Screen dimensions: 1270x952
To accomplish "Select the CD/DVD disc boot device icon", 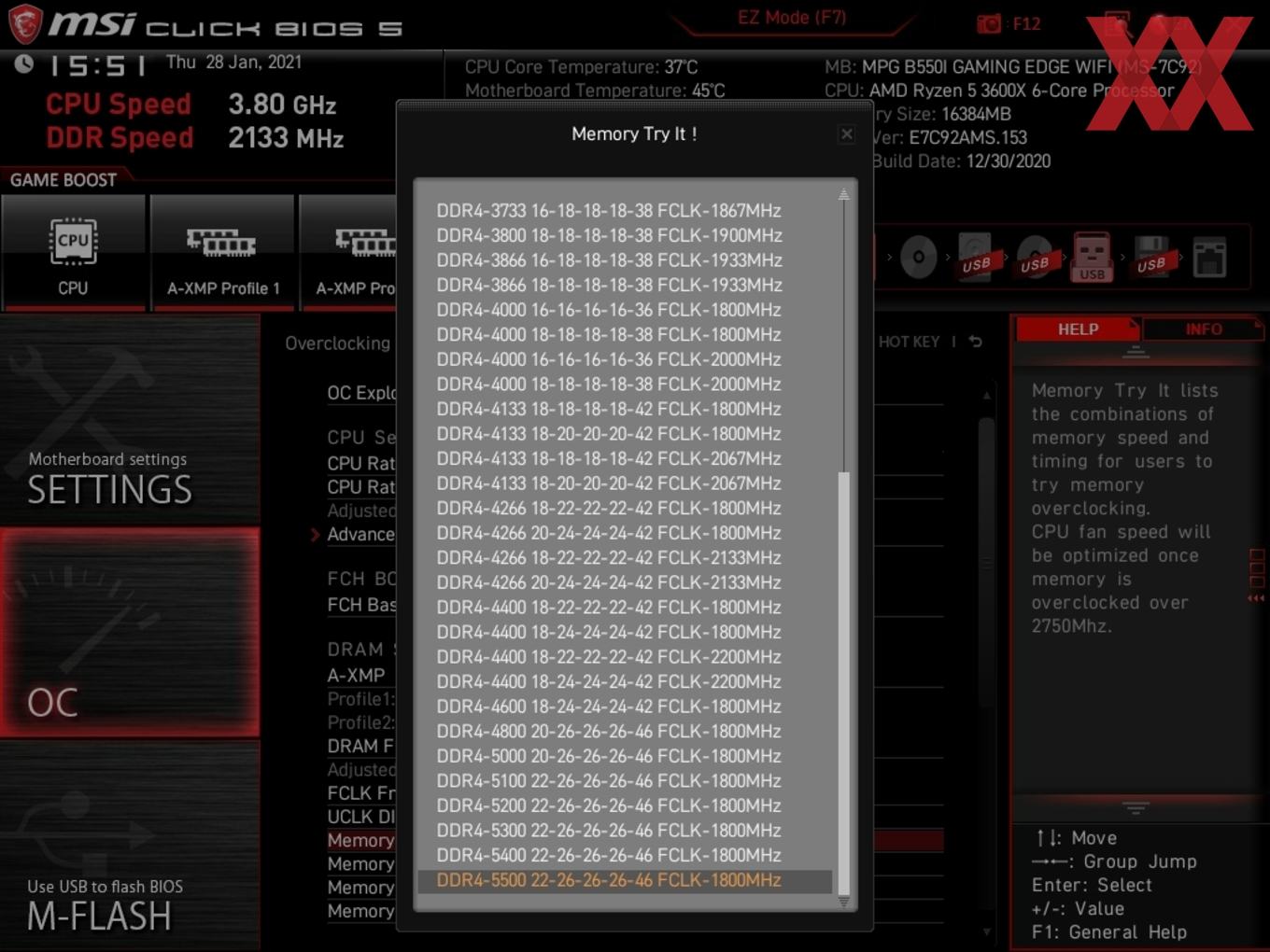I will [918, 258].
